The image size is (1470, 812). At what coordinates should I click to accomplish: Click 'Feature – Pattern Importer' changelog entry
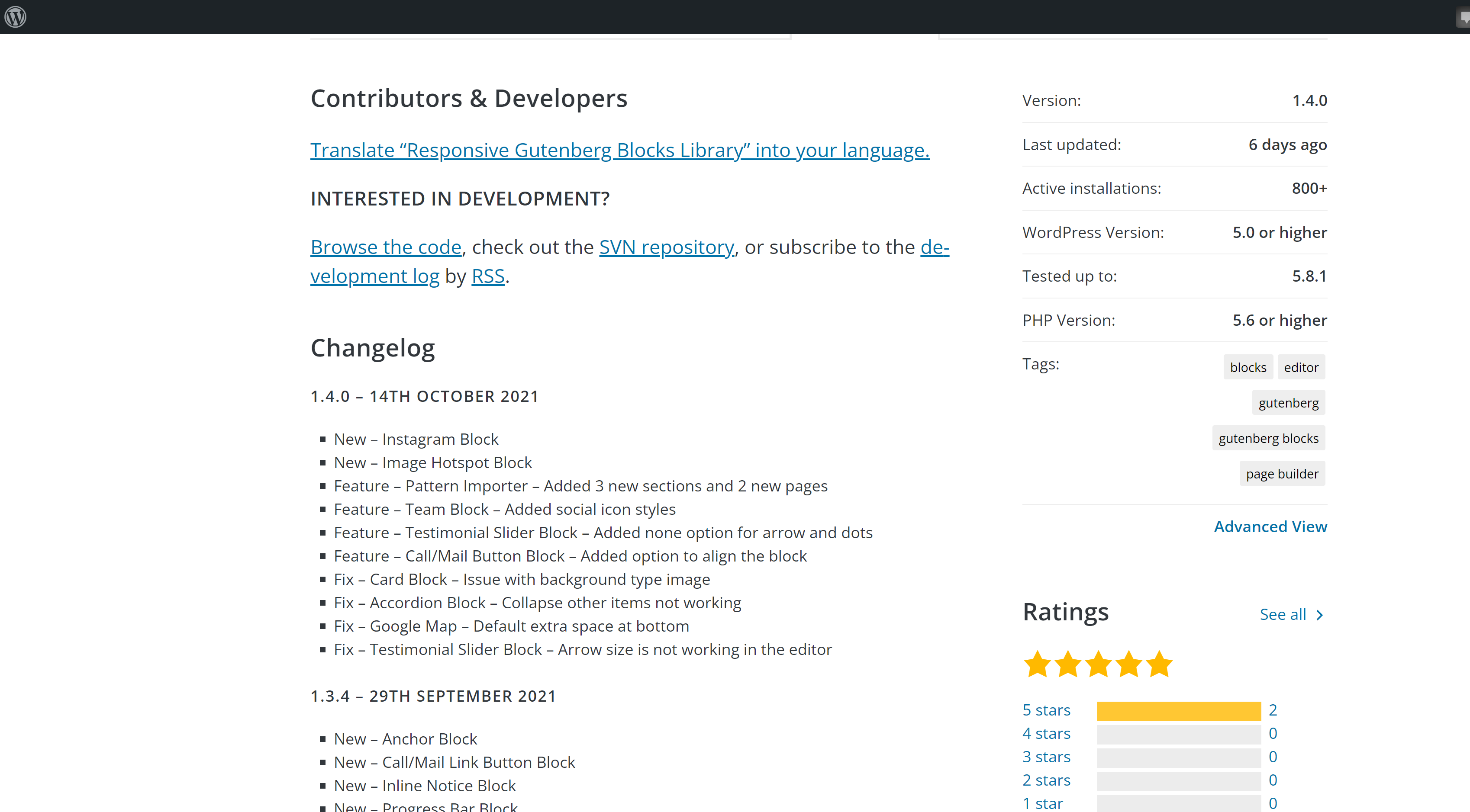580,486
